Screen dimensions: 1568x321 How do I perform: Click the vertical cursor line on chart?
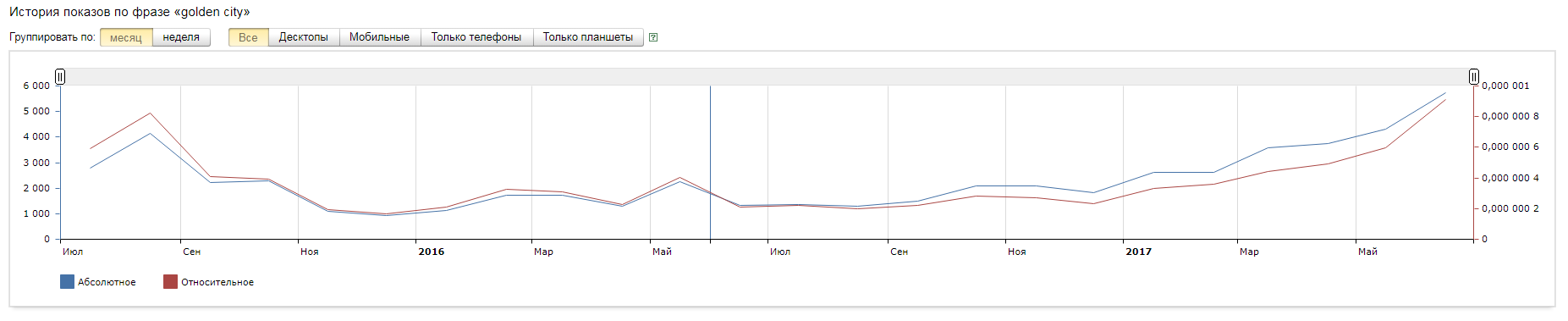click(710, 163)
